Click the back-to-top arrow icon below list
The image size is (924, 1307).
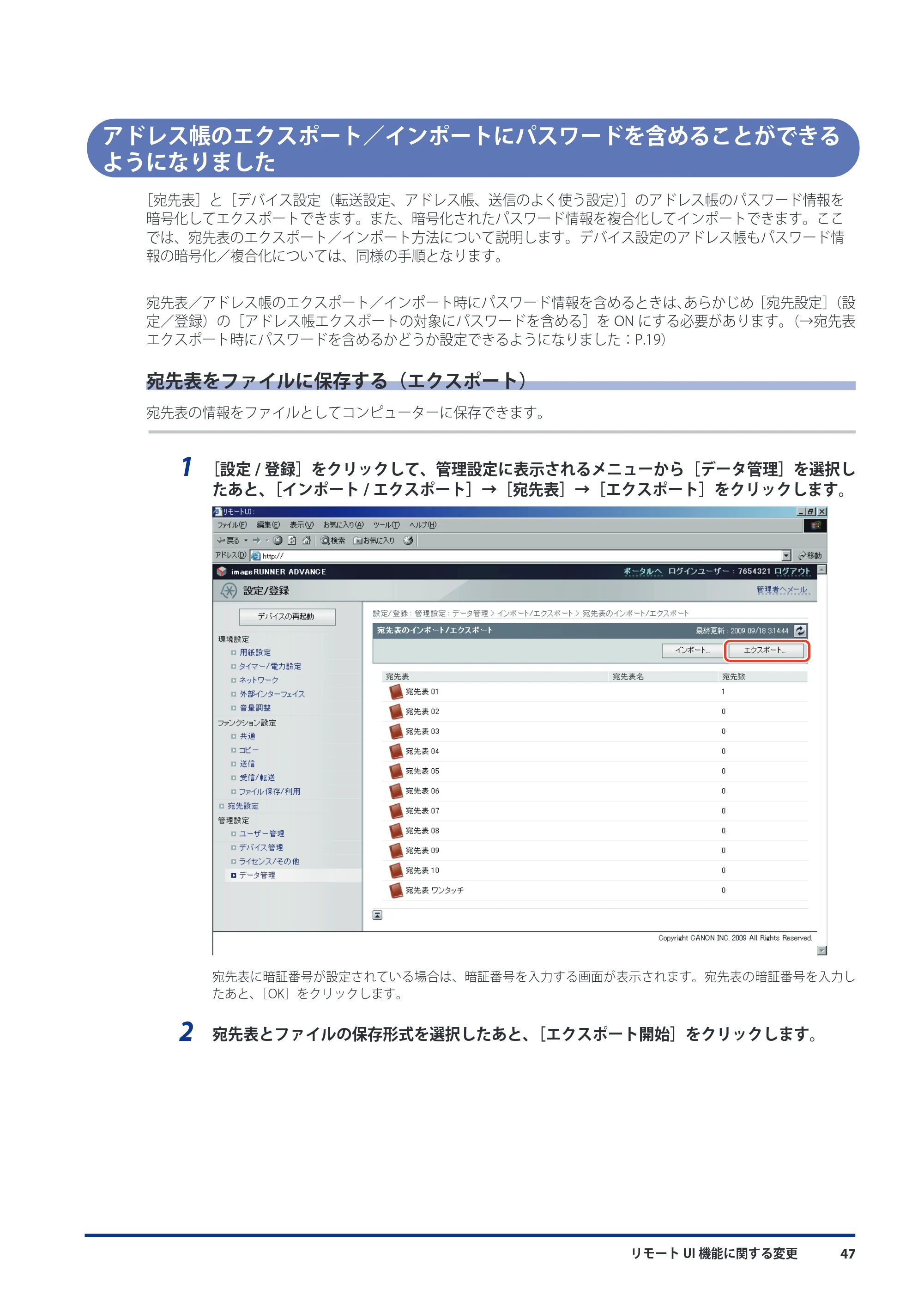[377, 915]
